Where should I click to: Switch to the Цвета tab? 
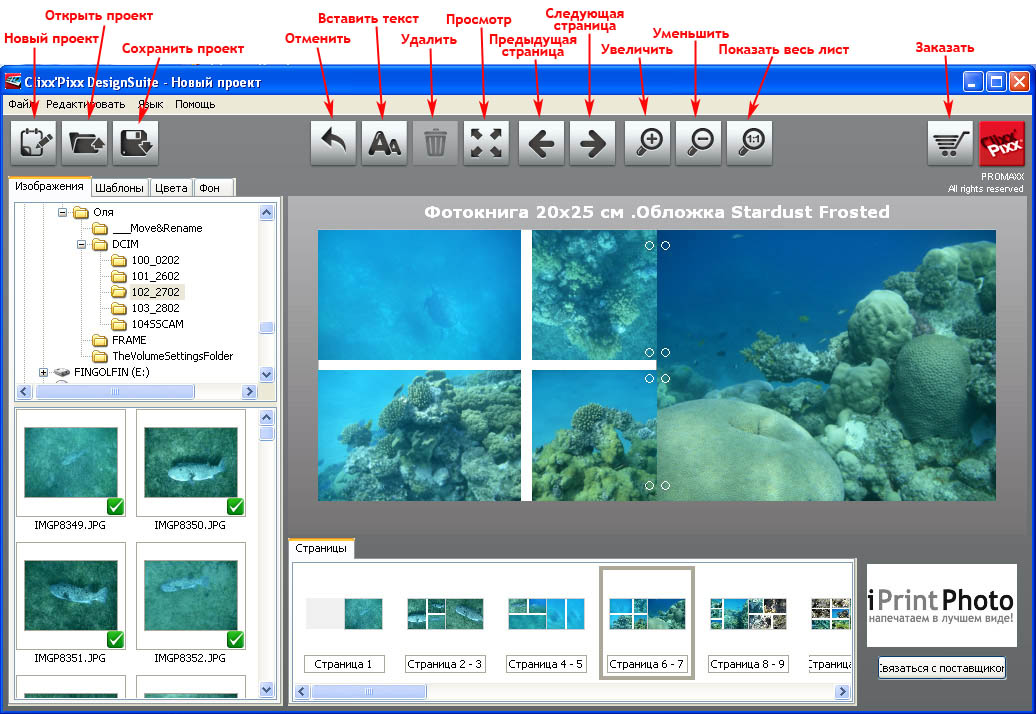tap(171, 188)
